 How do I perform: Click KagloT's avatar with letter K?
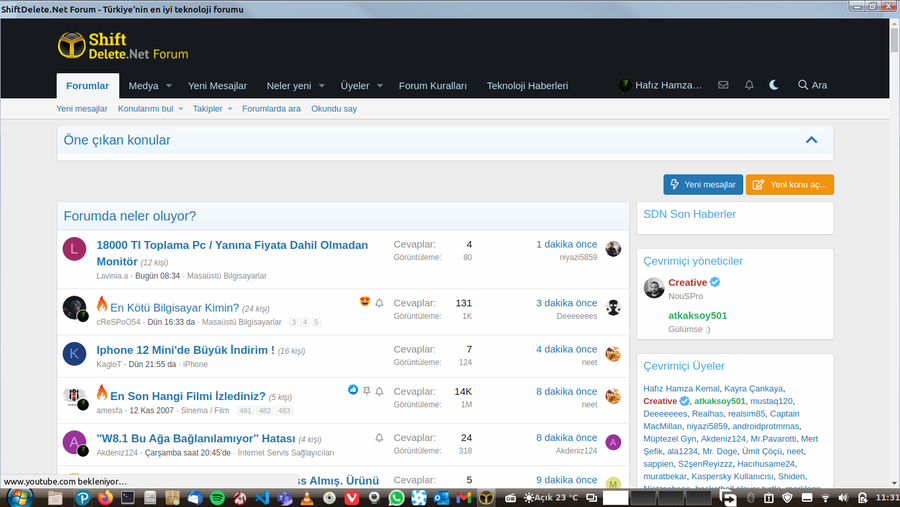[74, 354]
